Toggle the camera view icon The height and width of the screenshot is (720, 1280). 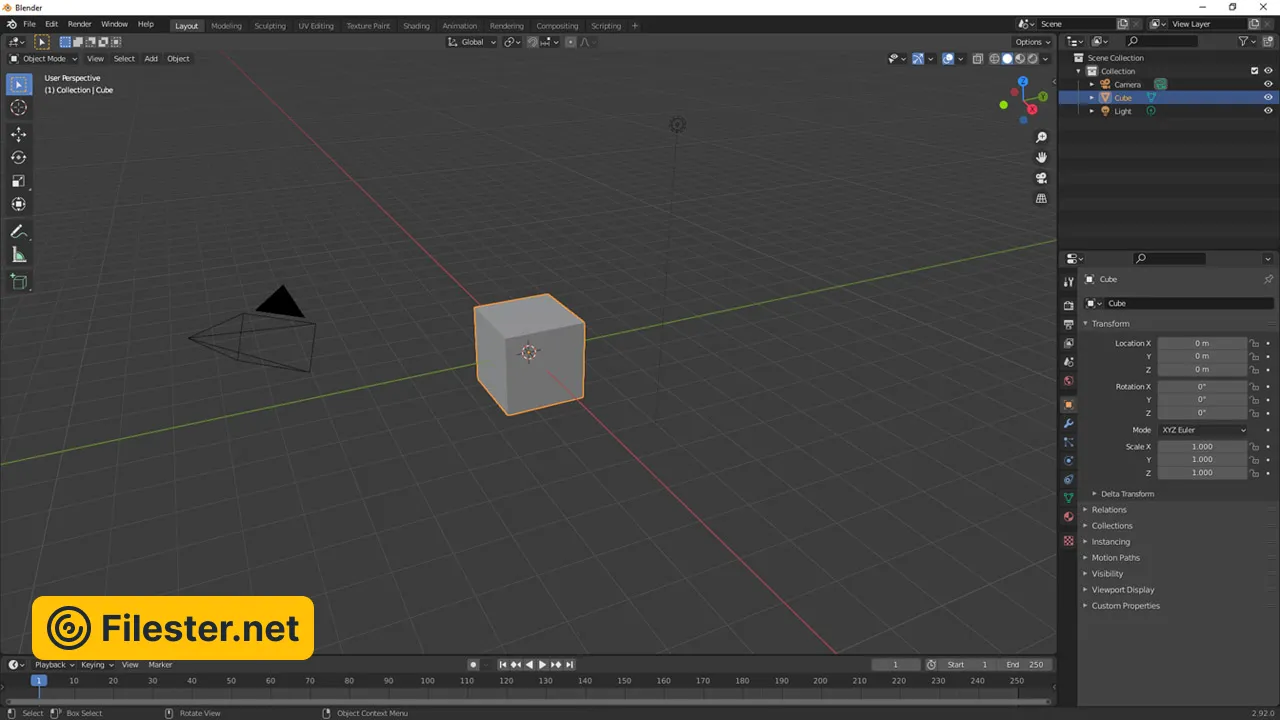pyautogui.click(x=1041, y=178)
